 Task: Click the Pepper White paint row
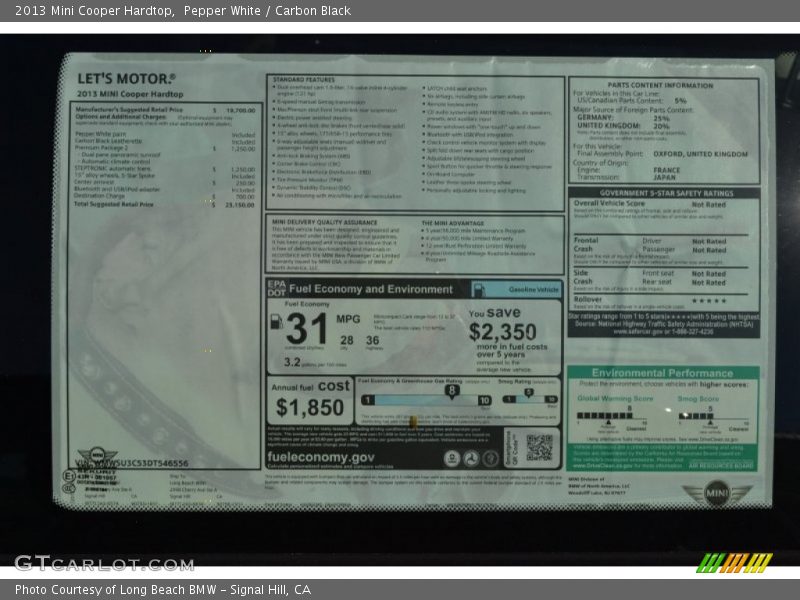point(165,134)
